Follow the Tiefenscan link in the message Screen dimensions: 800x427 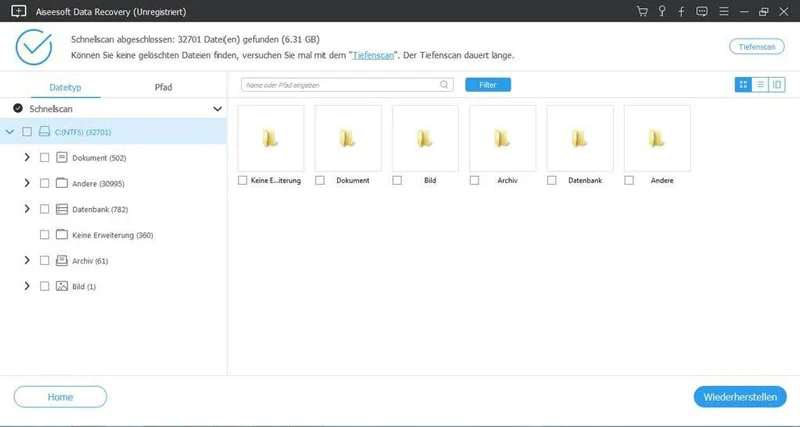point(373,55)
